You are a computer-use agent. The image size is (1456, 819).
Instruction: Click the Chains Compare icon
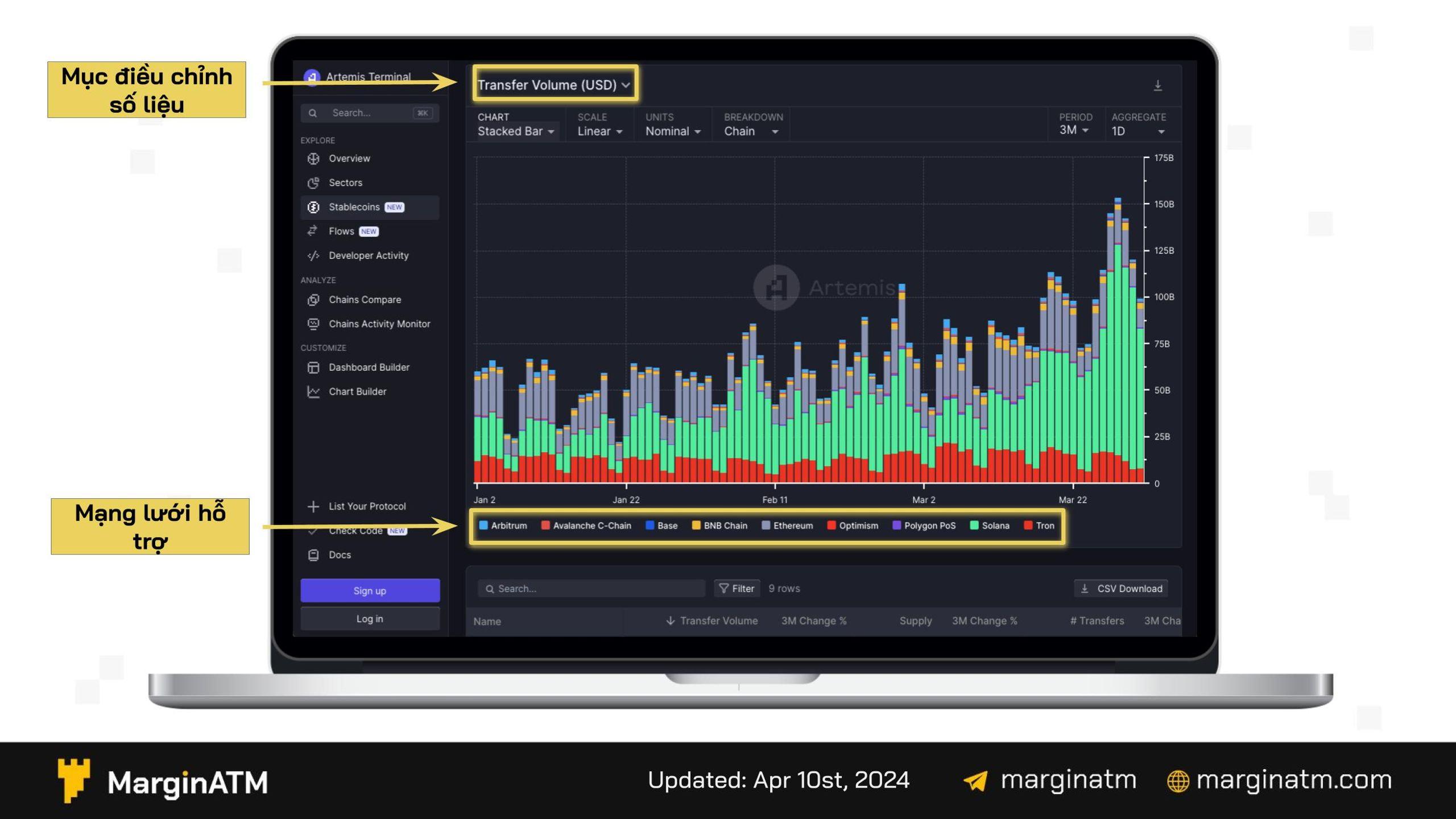[314, 299]
